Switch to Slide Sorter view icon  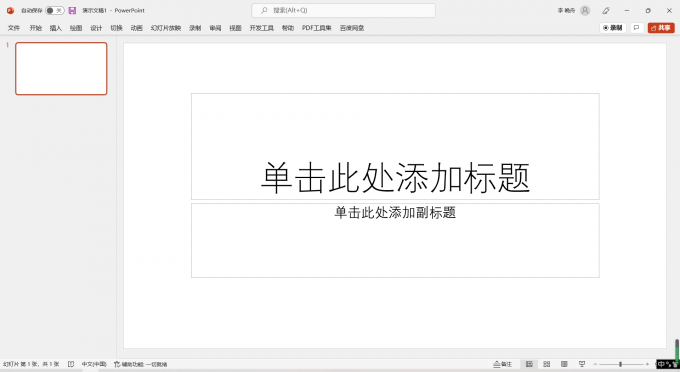(547, 364)
